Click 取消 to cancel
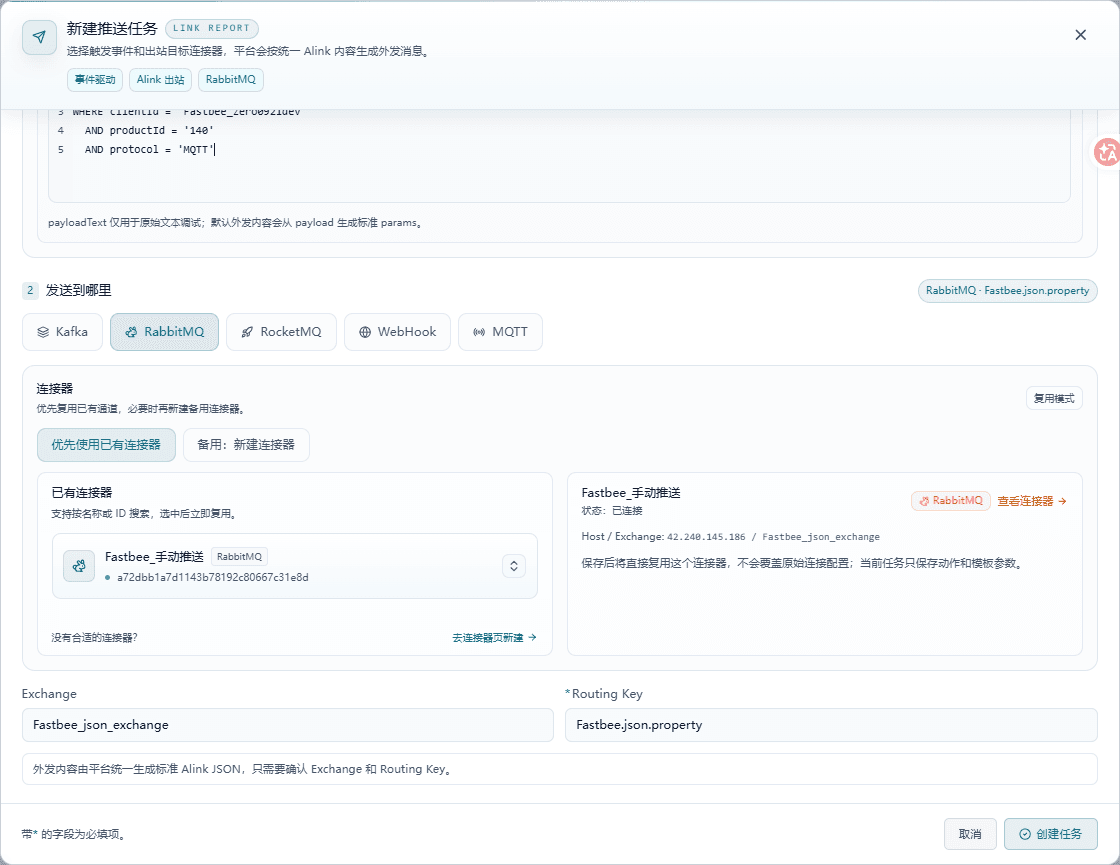Image resolution: width=1120 pixels, height=865 pixels. (x=970, y=834)
